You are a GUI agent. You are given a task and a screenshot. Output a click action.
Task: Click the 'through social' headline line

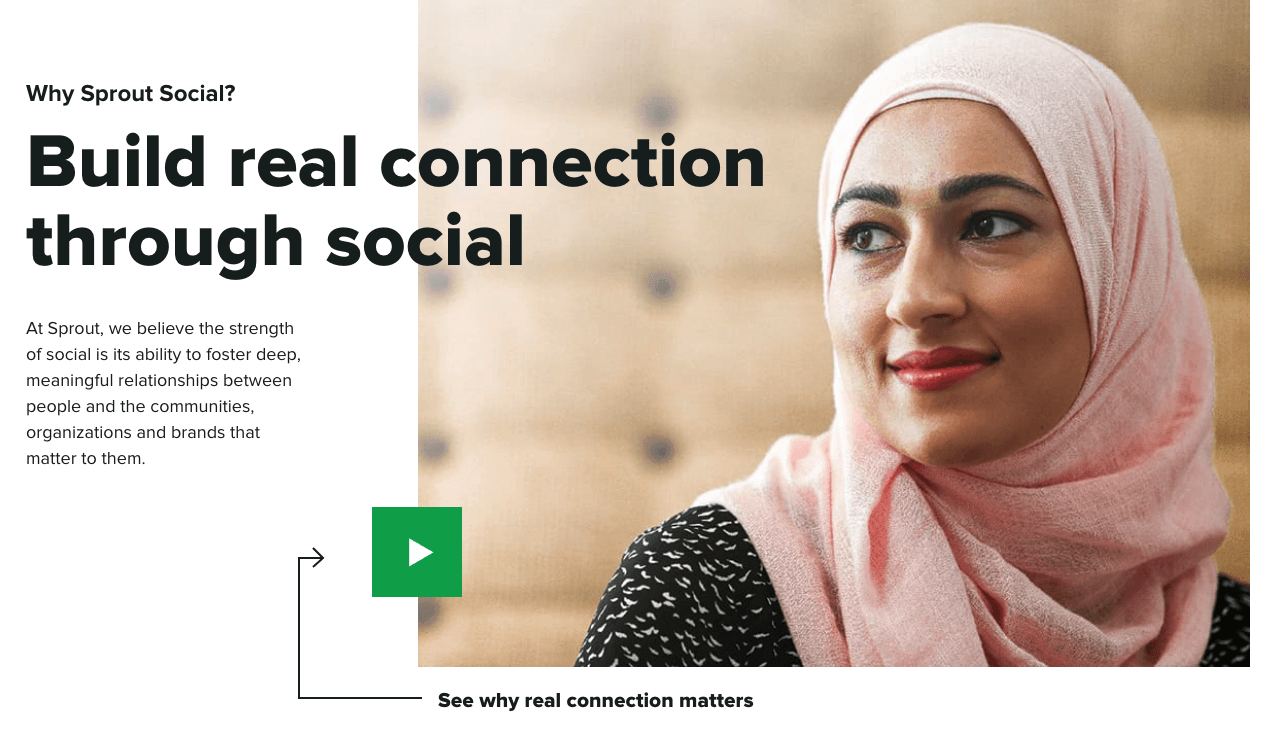(276, 244)
